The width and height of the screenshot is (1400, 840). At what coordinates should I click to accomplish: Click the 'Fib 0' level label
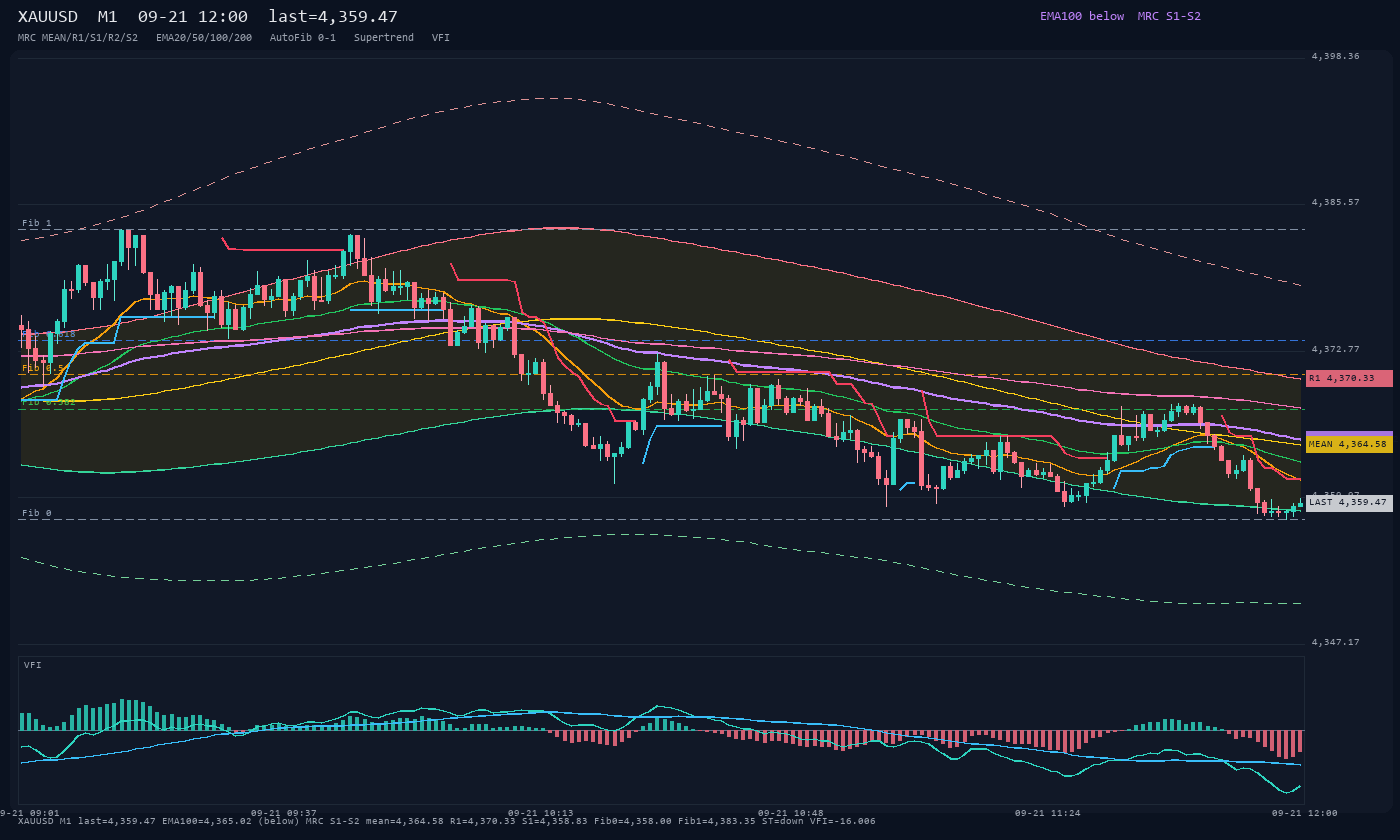coord(37,513)
